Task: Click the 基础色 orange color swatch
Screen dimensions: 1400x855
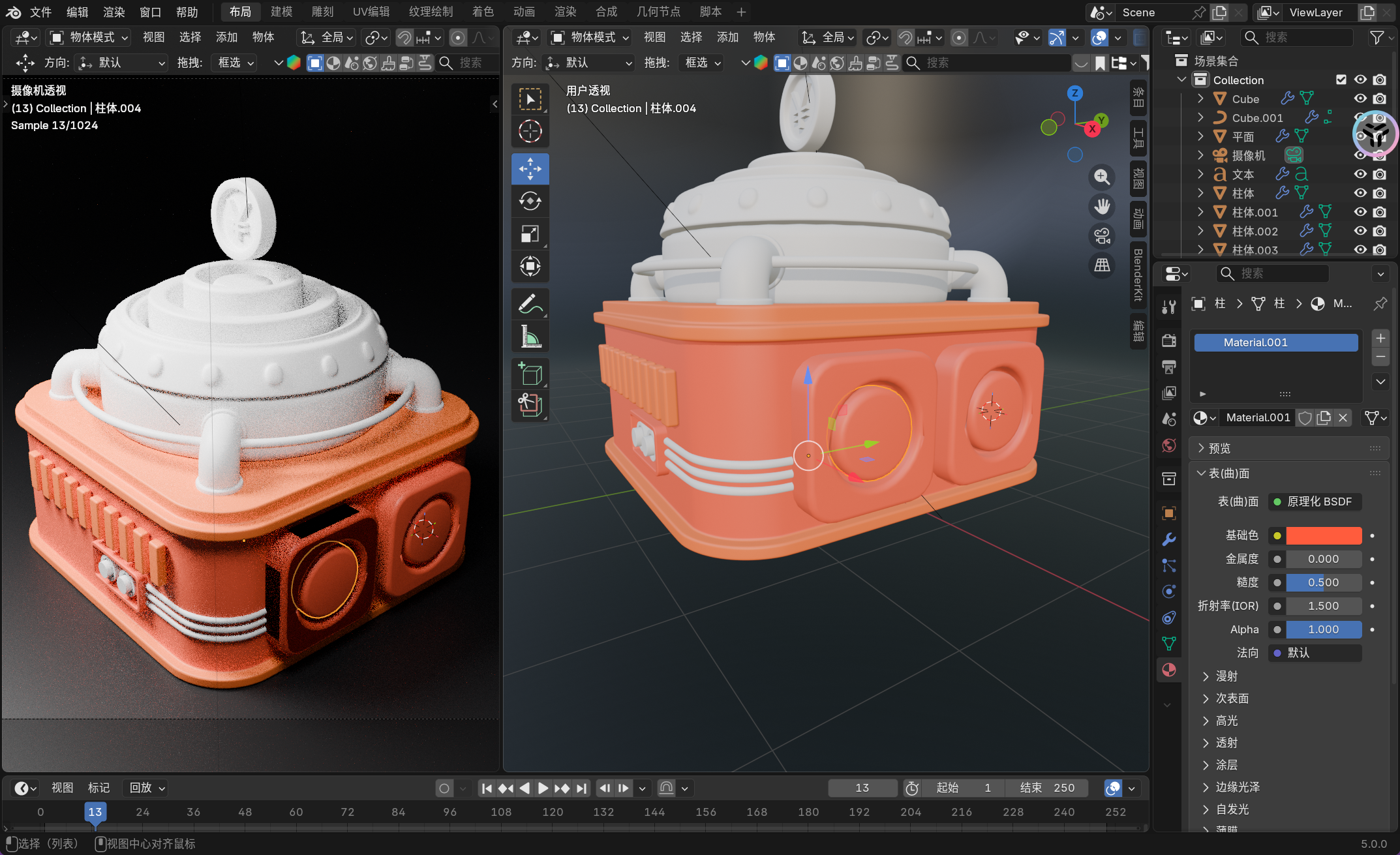Action: pos(1323,535)
